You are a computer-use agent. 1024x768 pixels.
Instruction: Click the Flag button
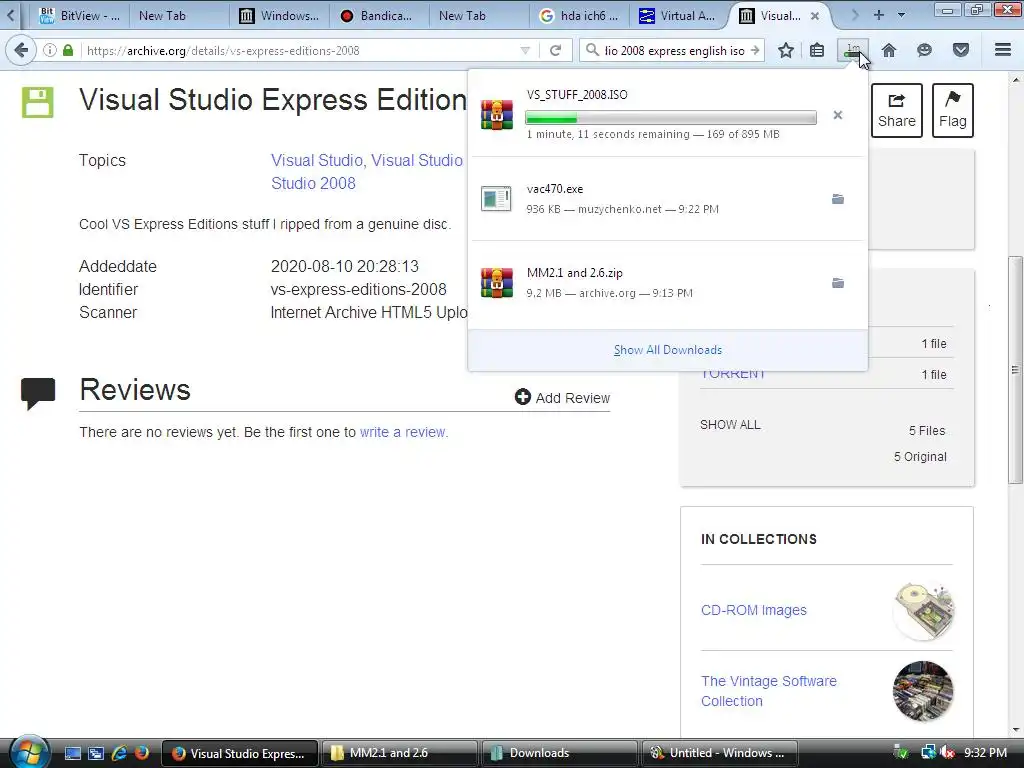953,110
